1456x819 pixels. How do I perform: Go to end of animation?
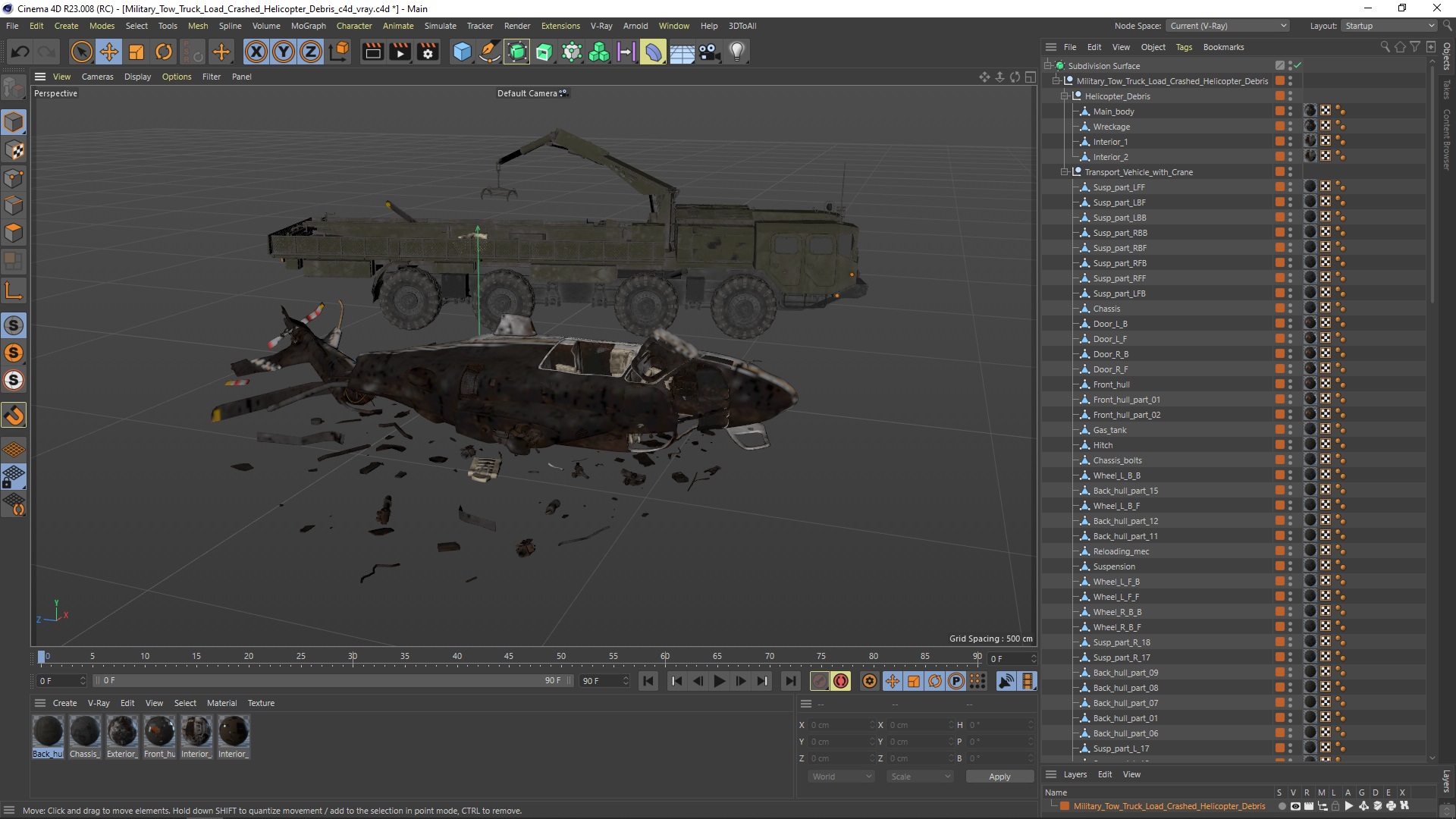(790, 681)
